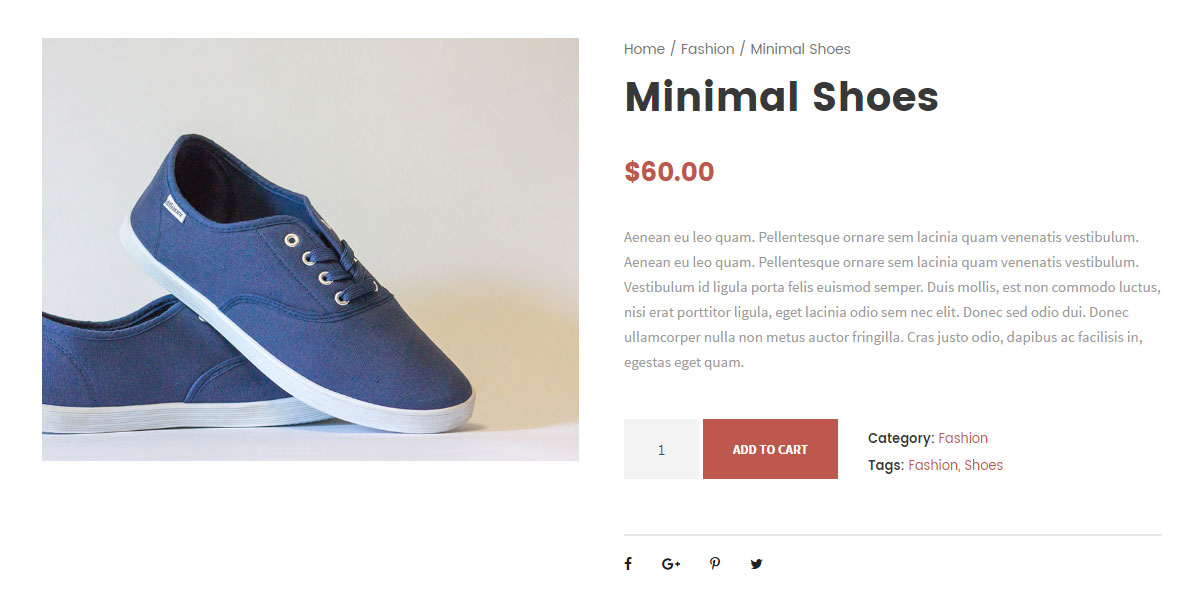Go to Home breadcrumb link

point(644,49)
